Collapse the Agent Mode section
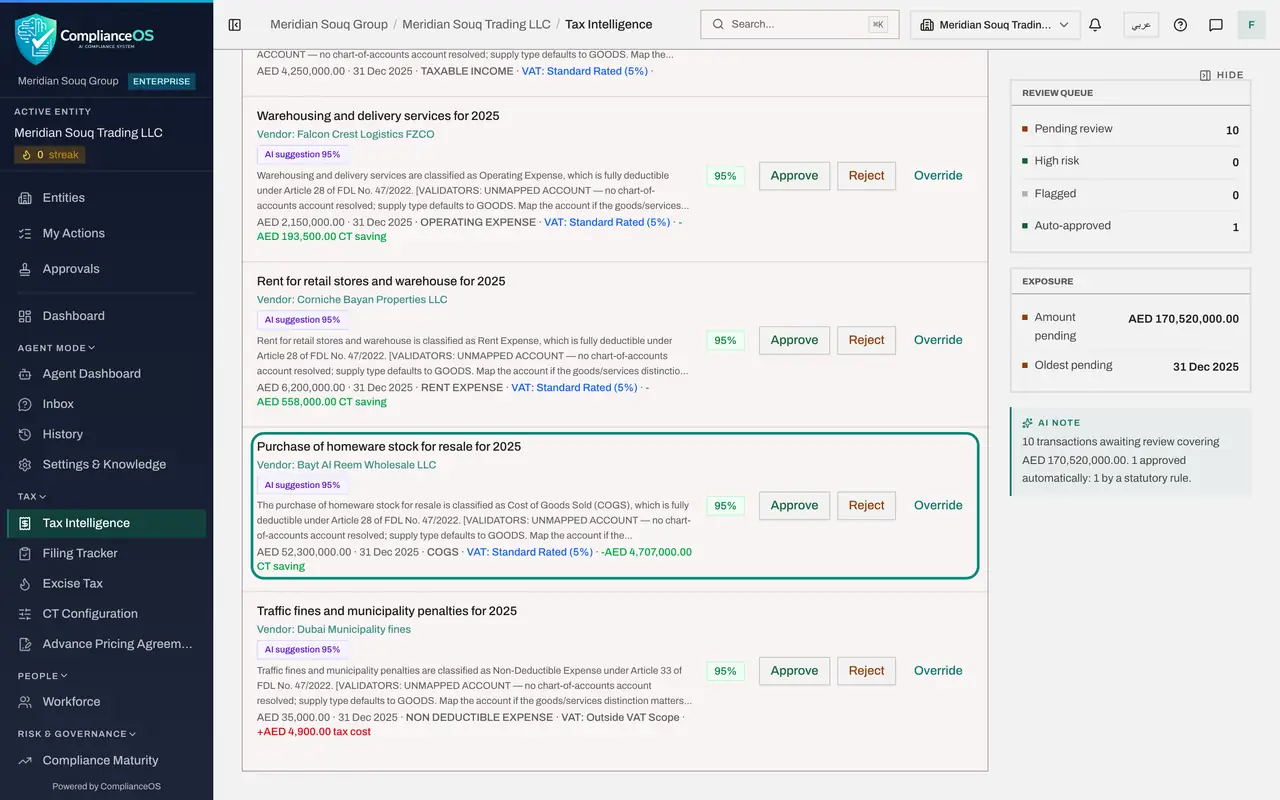1280x800 pixels. click(x=57, y=348)
